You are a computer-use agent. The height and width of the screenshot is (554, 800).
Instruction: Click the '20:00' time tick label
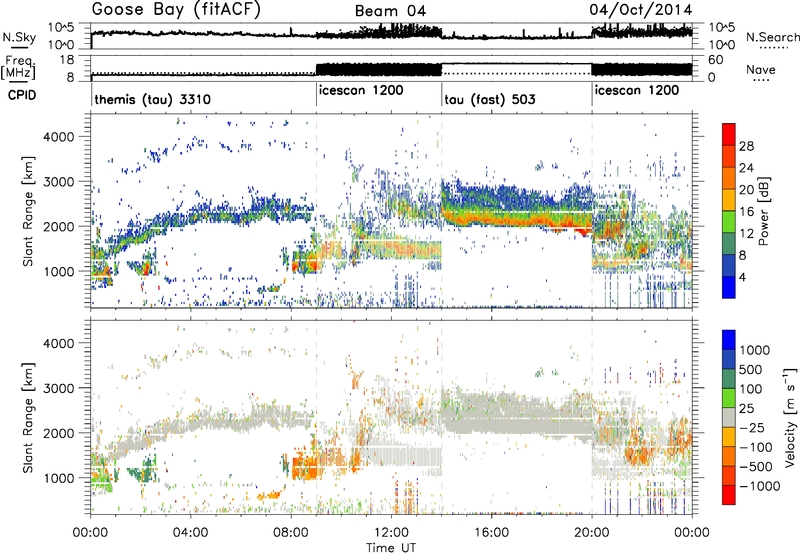(x=591, y=533)
